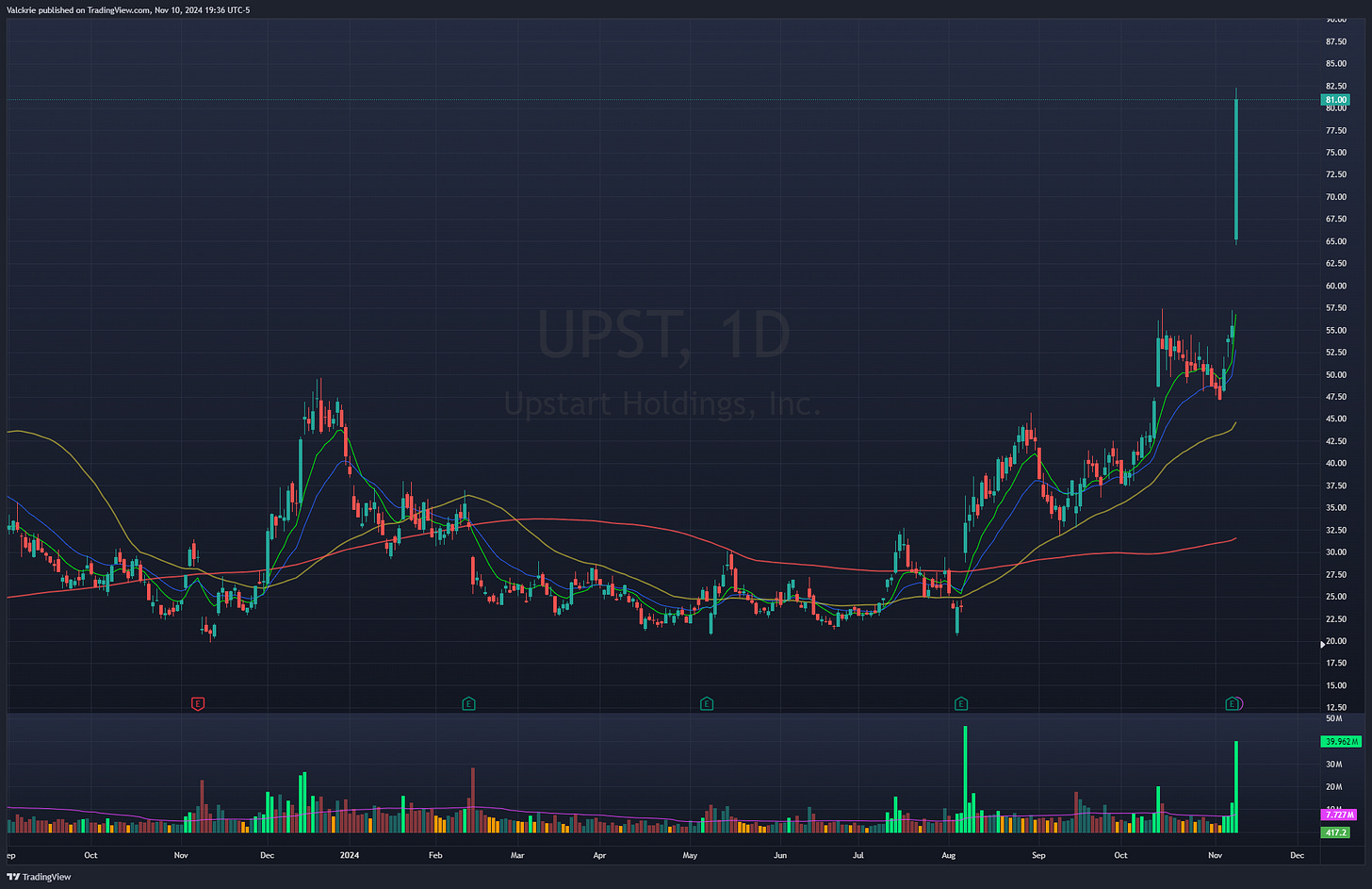1372x889 pixels.
Task: Open the green earnings marker in February 2024
Action: (468, 703)
